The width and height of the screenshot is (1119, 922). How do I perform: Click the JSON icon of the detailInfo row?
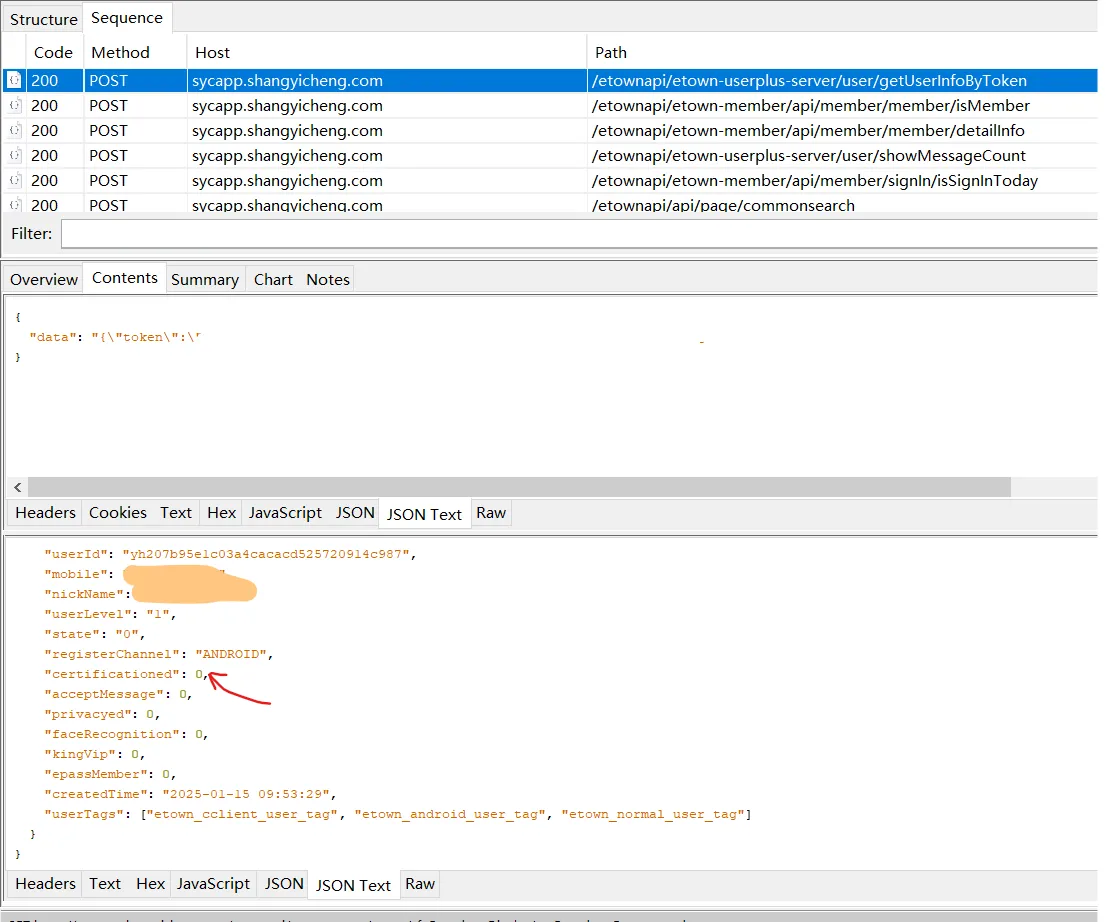14,131
